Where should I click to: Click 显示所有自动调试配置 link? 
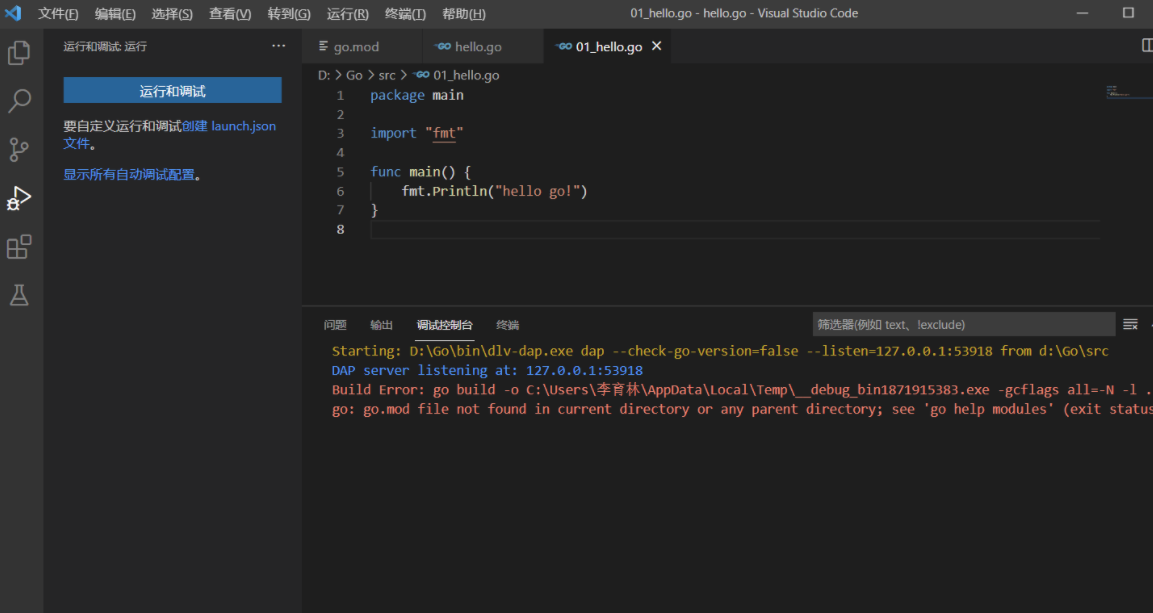[x=129, y=174]
